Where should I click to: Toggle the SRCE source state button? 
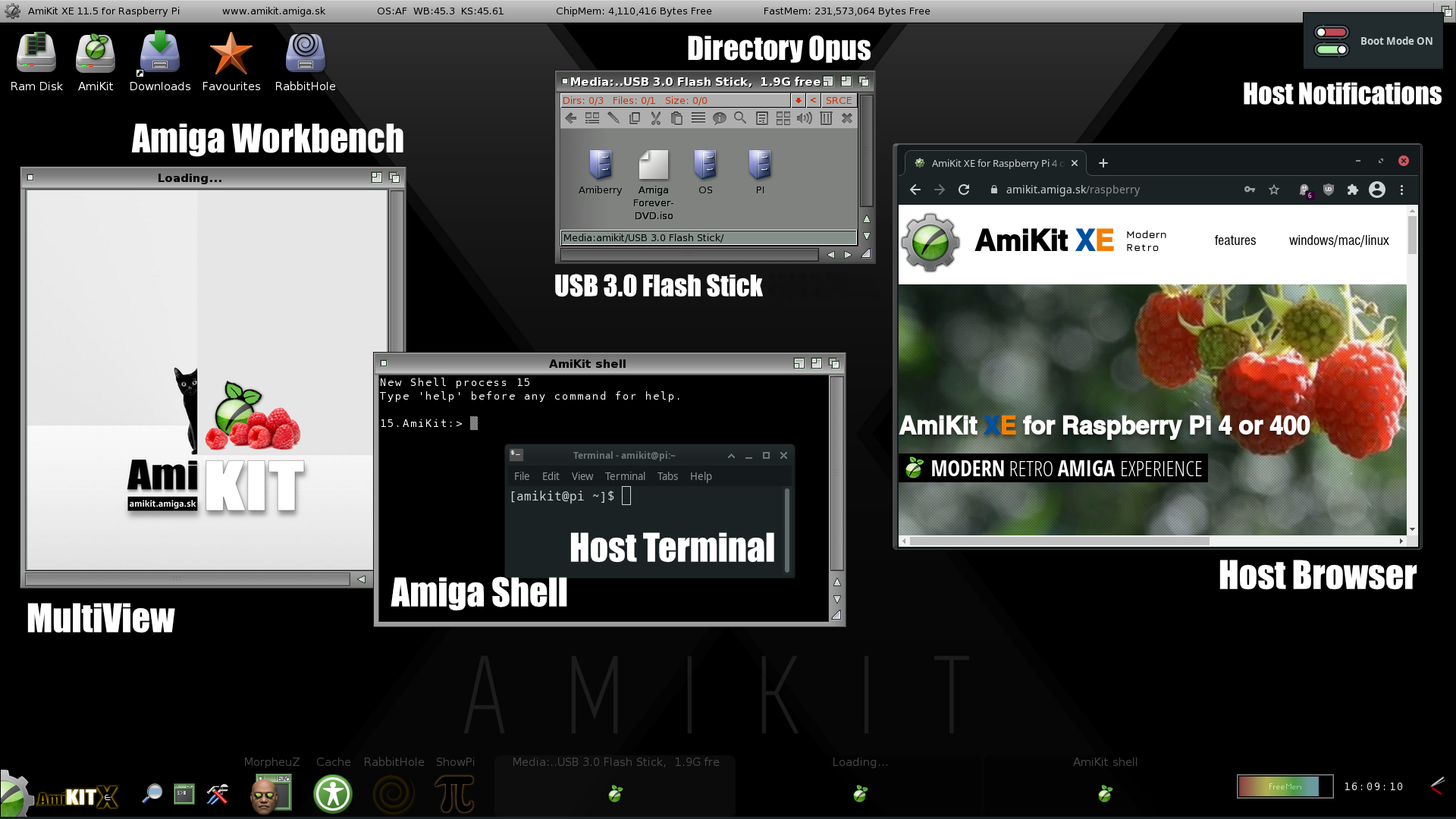pyautogui.click(x=839, y=100)
